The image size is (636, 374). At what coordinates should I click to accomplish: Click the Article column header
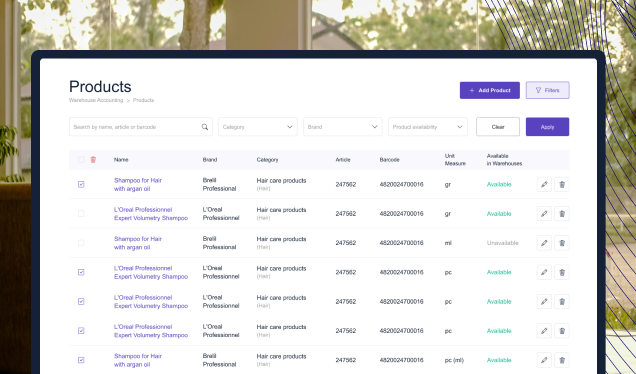[343, 160]
